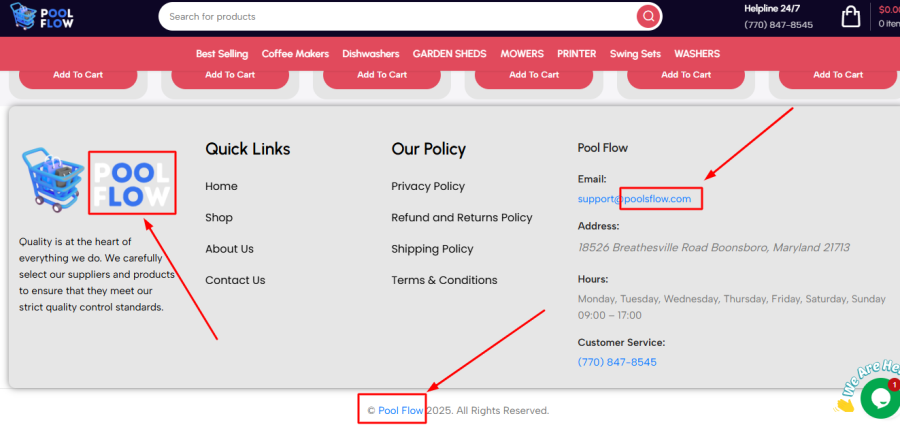Open the live chat bubble widget
This screenshot has width=900, height=431.
tap(879, 397)
